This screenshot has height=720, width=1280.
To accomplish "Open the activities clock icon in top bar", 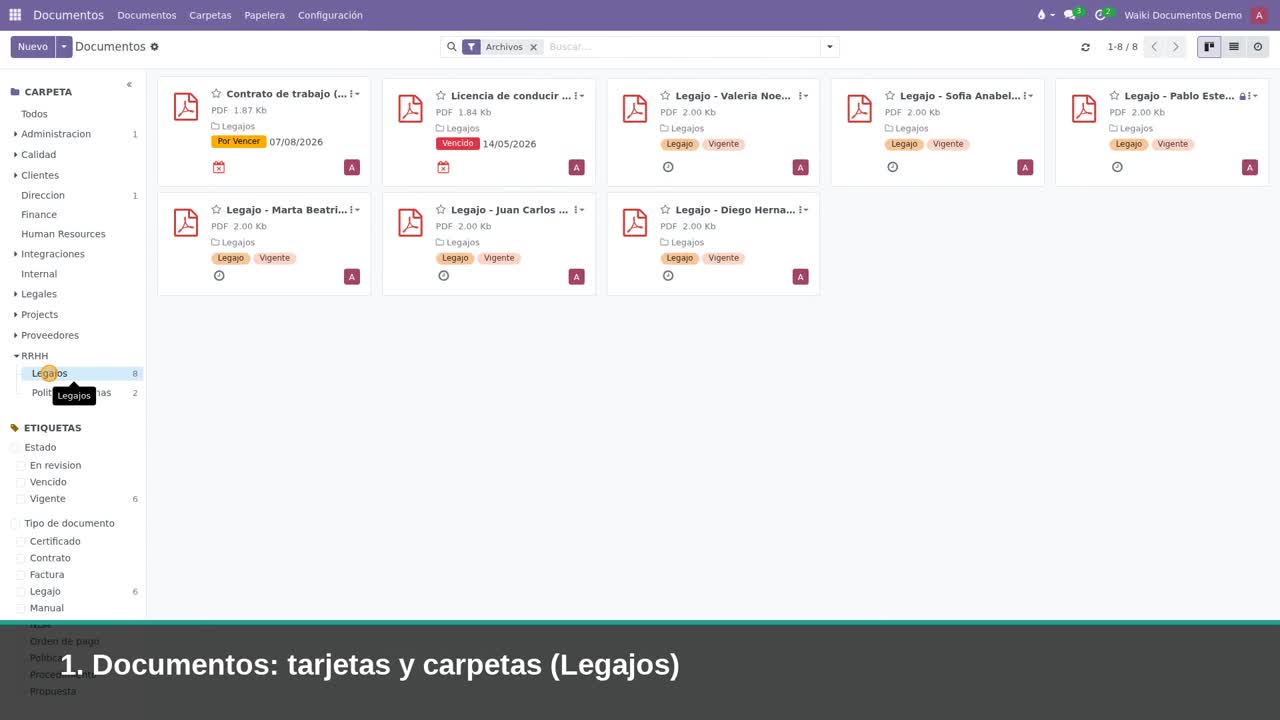I will [1100, 15].
